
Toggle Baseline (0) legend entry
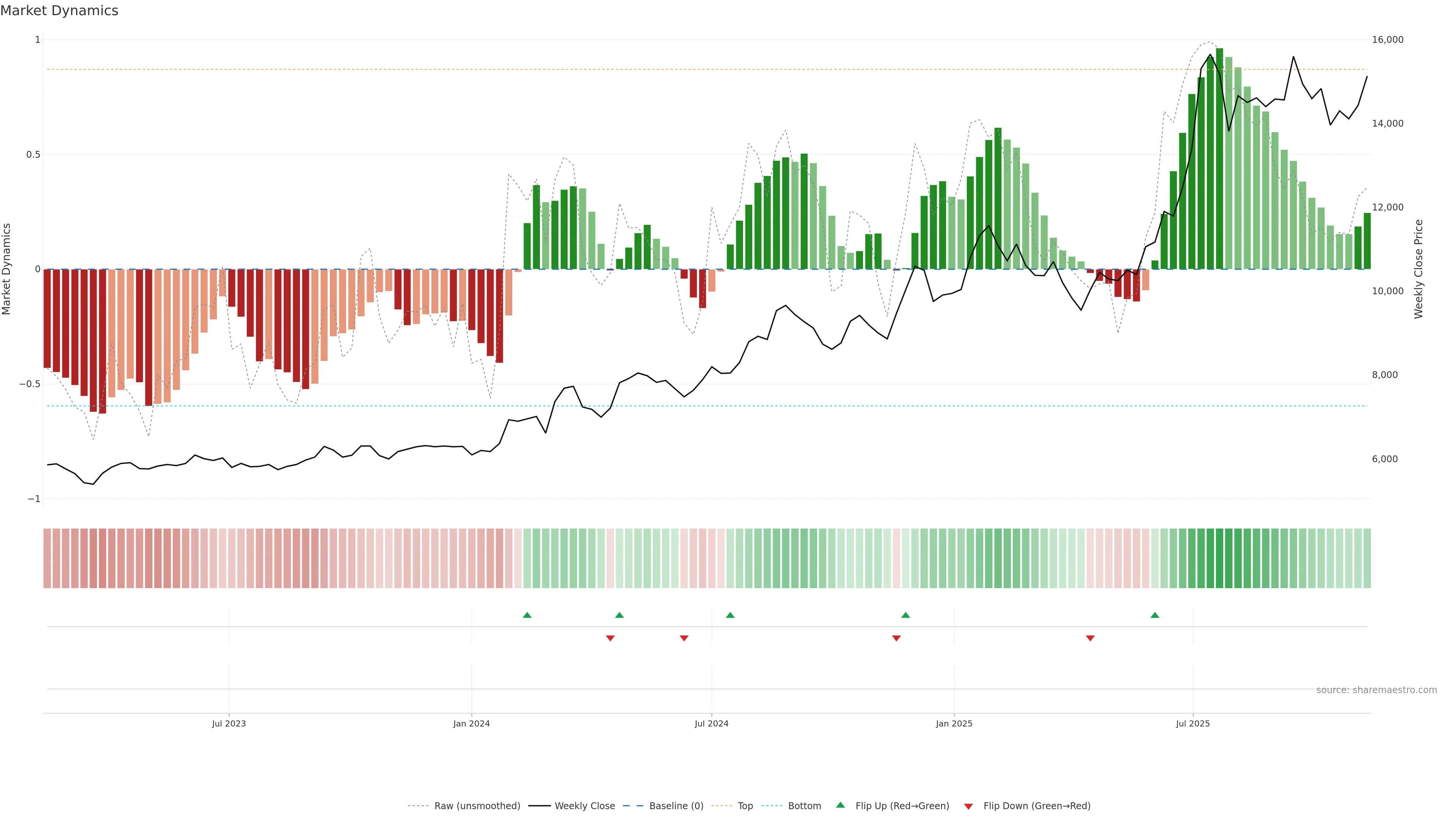click(x=676, y=806)
